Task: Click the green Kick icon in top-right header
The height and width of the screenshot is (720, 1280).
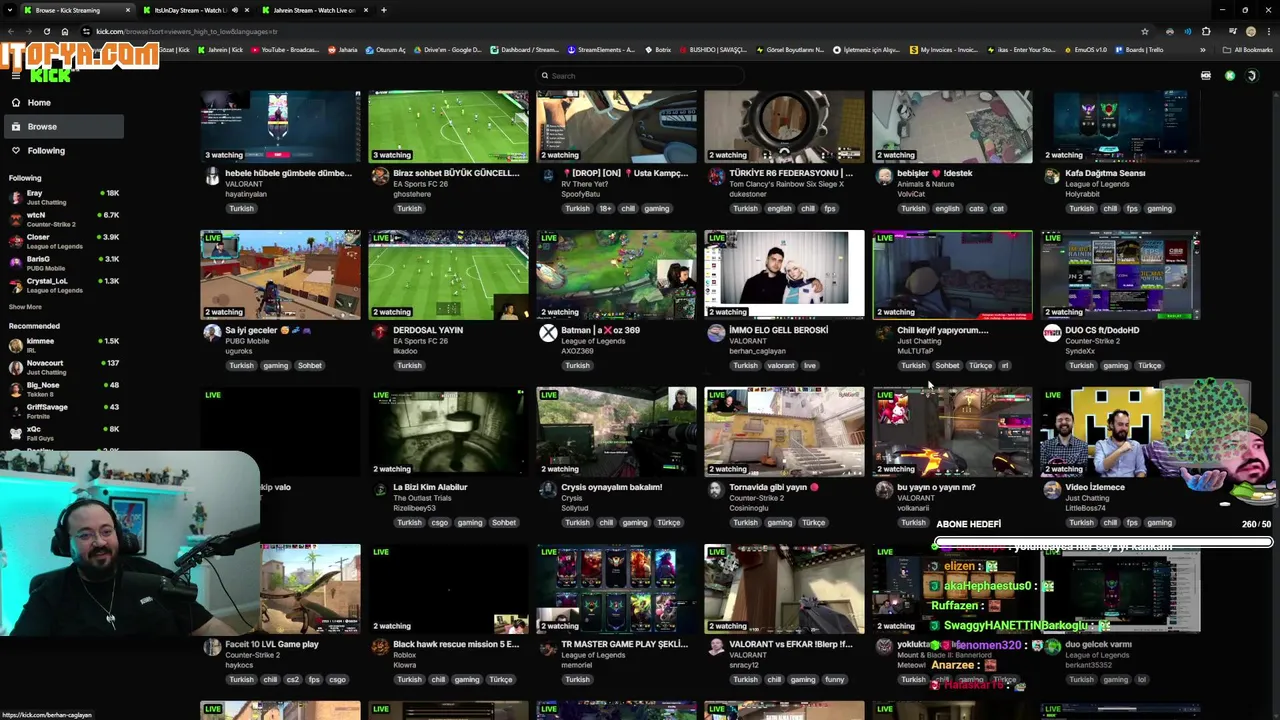Action: coord(1230,76)
